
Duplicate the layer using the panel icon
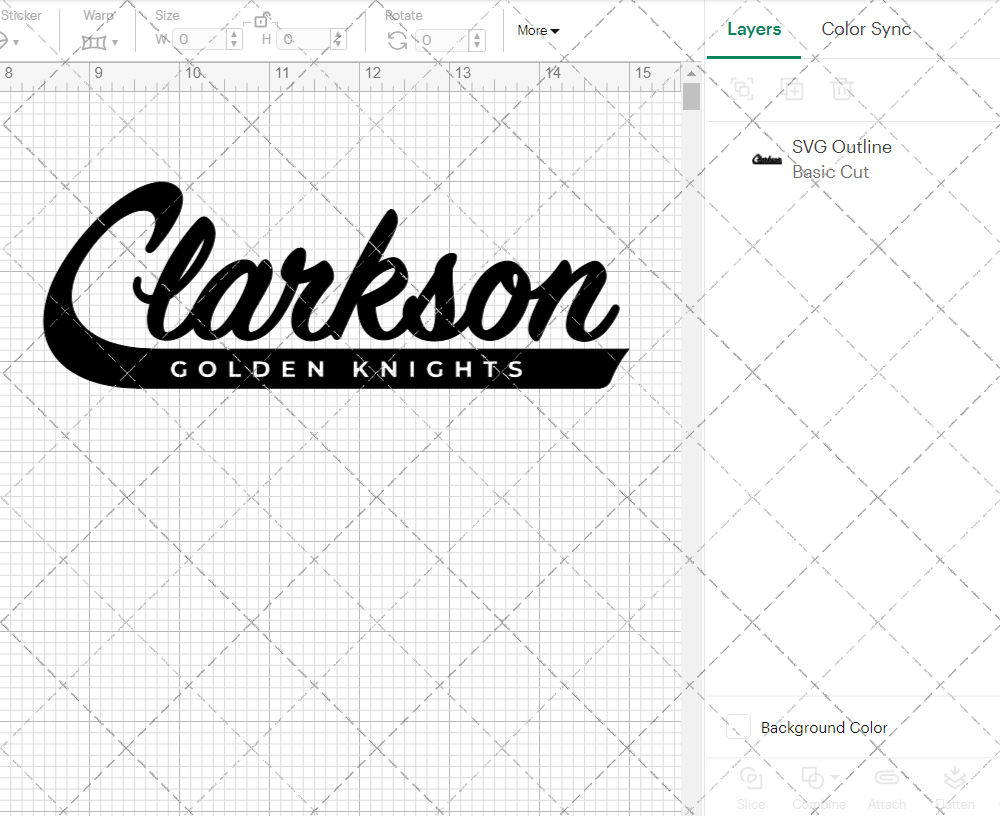[793, 89]
